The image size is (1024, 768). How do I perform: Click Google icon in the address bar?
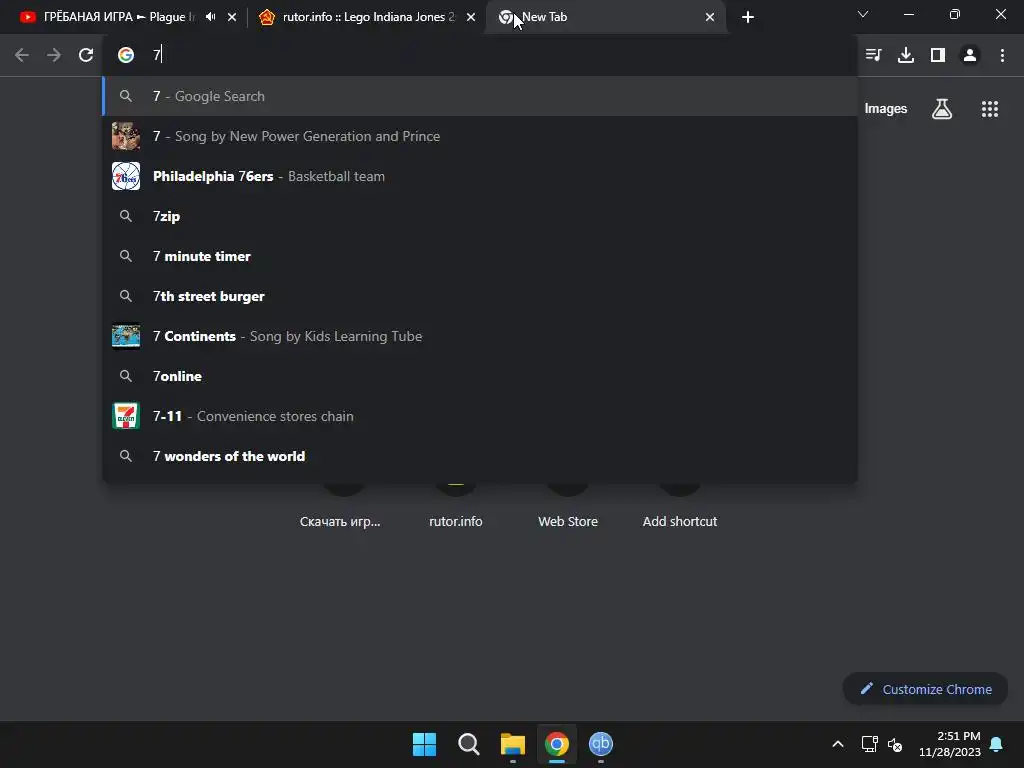pyautogui.click(x=126, y=56)
